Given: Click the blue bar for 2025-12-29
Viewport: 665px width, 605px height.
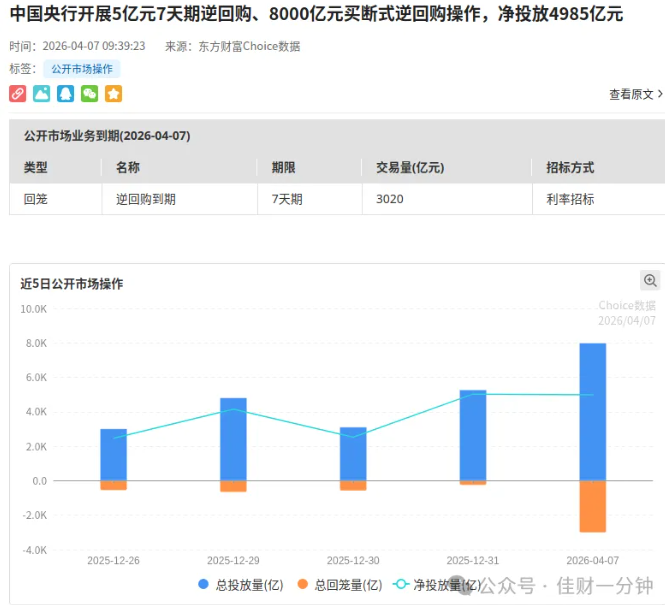Looking at the screenshot, I should click(x=233, y=439).
